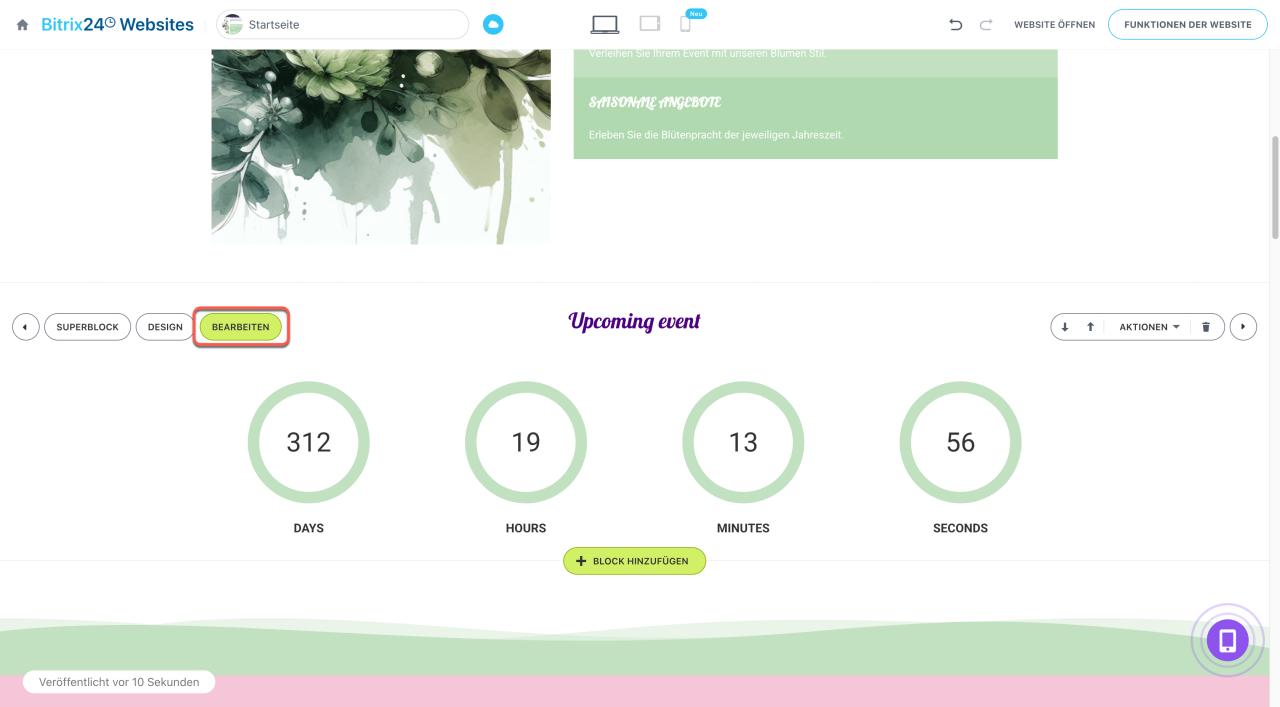
Task: Click the blue cloud publish icon
Action: tap(493, 24)
